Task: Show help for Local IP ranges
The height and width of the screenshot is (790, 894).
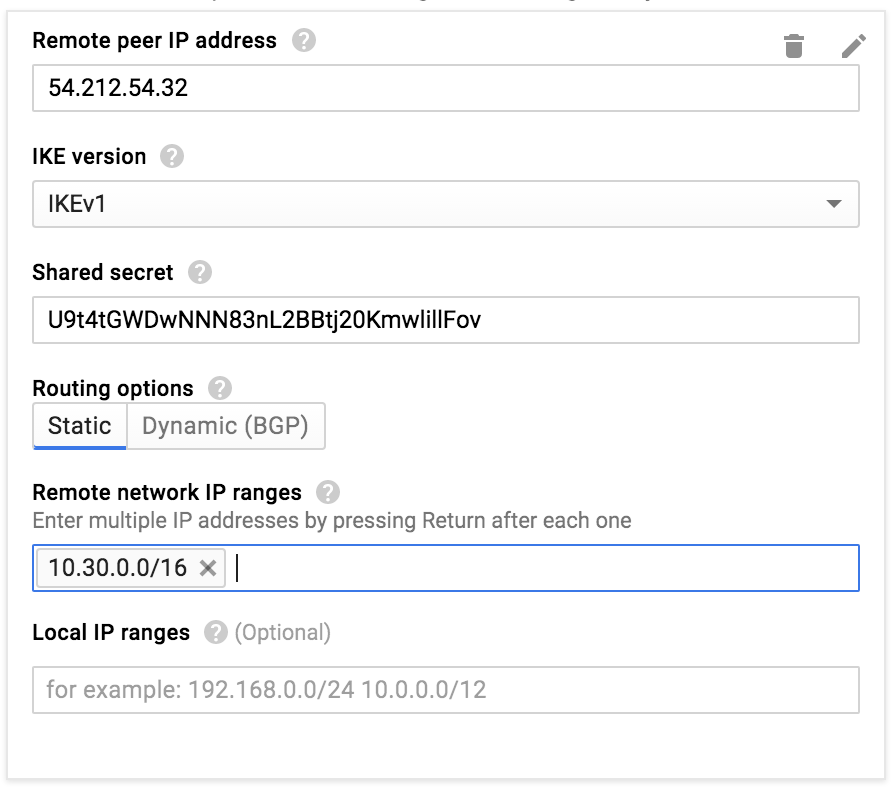Action: (x=216, y=632)
